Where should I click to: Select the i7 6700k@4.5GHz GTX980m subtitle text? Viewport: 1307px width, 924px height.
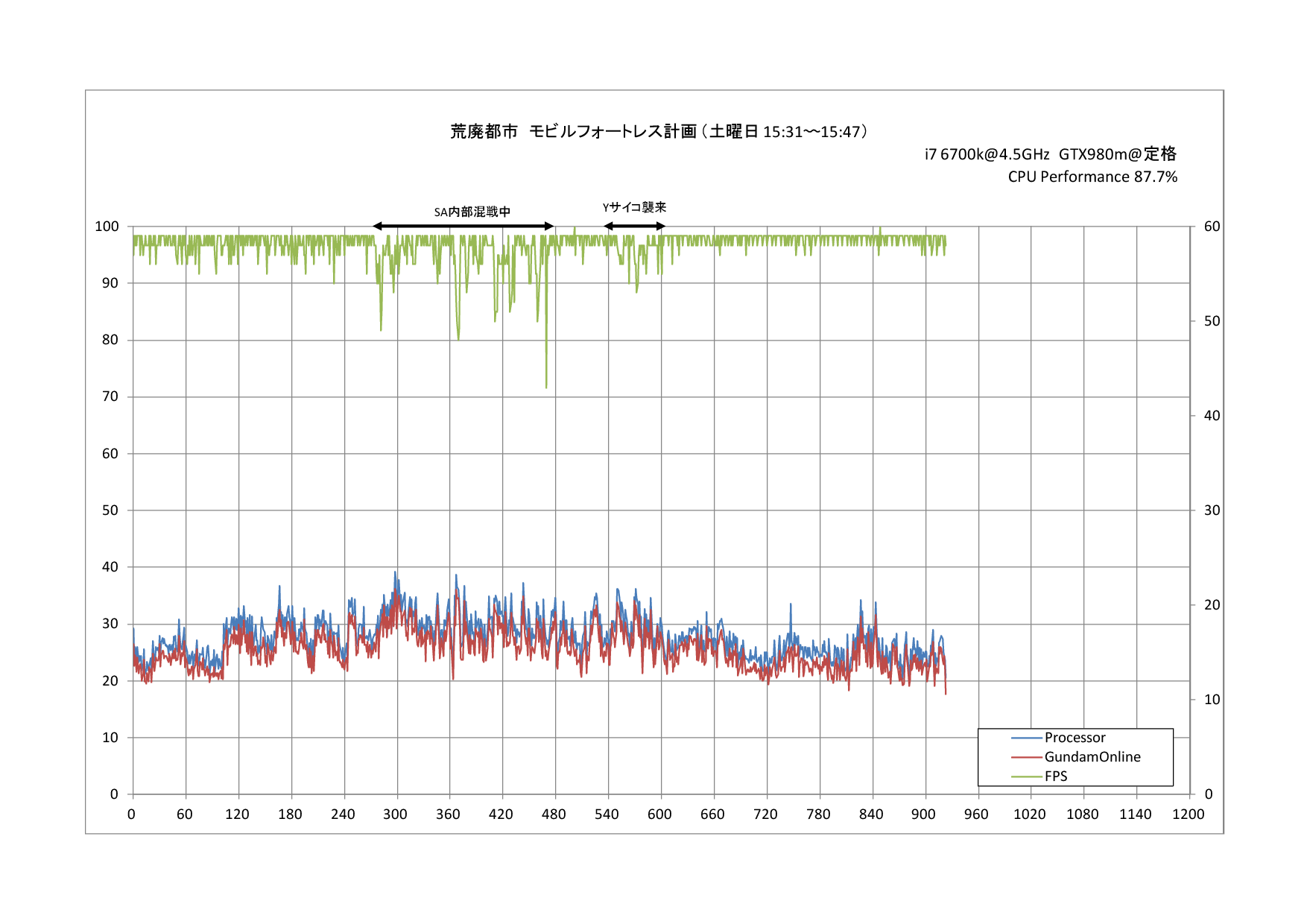point(1050,154)
